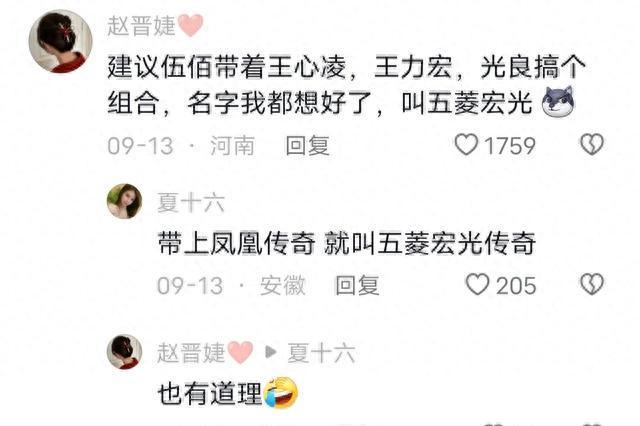Image resolution: width=640 pixels, height=426 pixels.
Task: Tap the broken-heart dislike on the top comment
Action: [592, 145]
